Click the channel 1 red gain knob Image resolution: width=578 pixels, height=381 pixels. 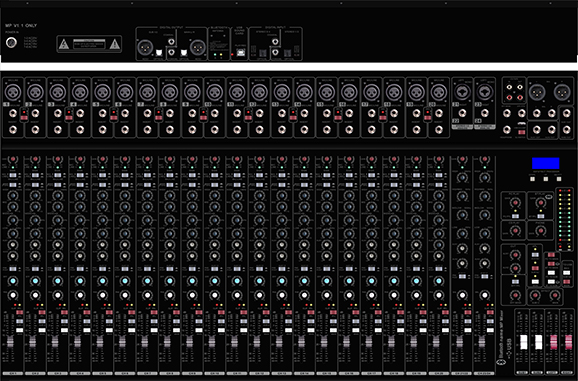click(13, 160)
